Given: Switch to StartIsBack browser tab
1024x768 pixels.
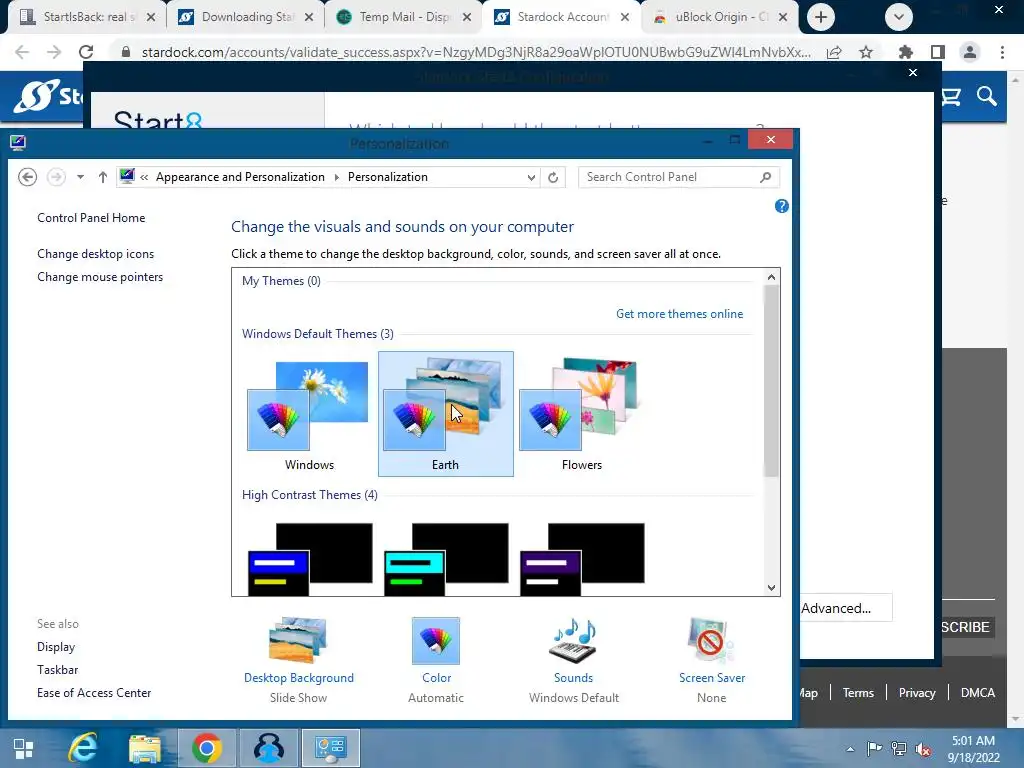Looking at the screenshot, I should pyautogui.click(x=87, y=17).
